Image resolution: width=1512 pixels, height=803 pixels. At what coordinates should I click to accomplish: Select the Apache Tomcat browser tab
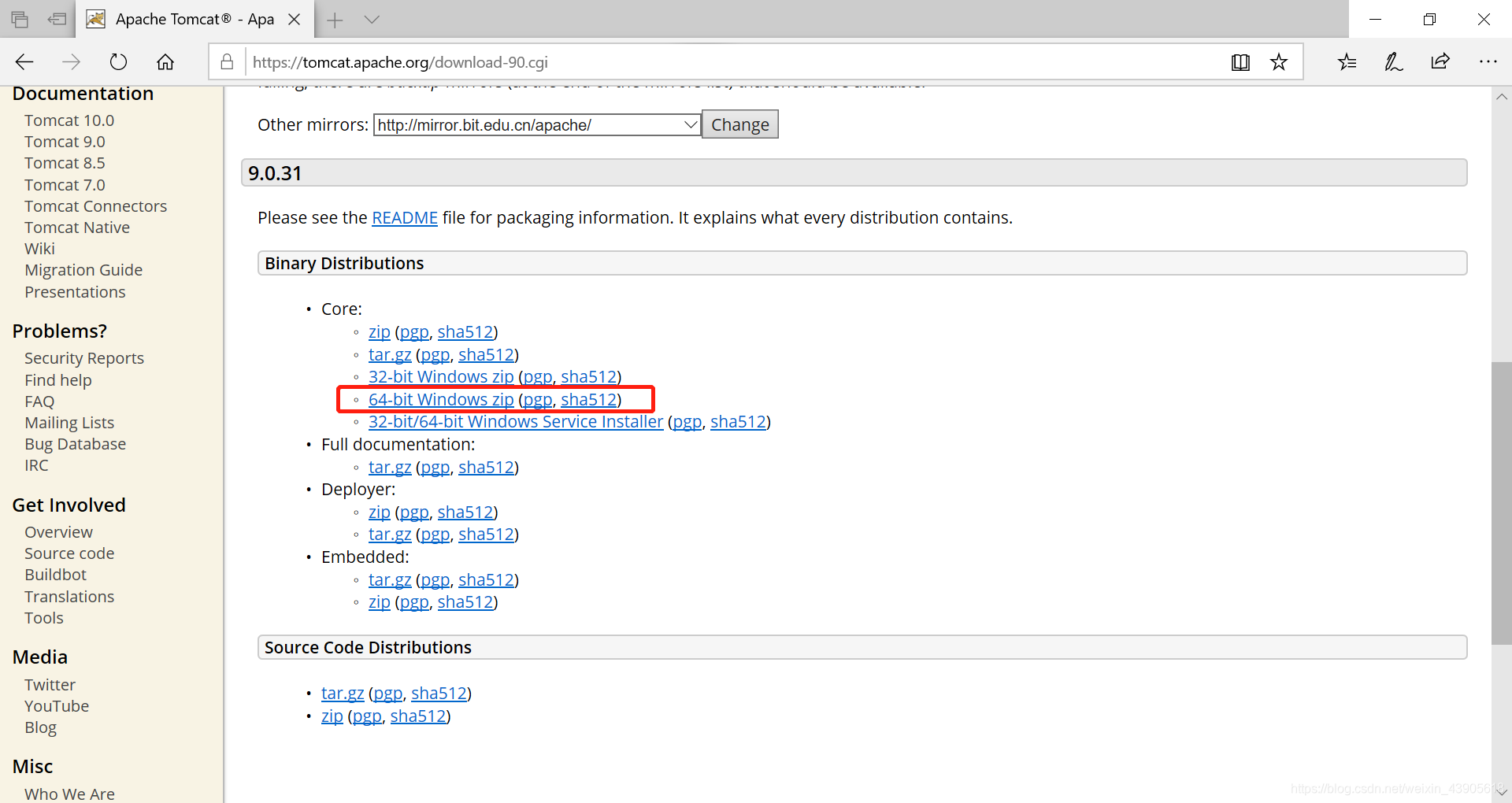195,20
